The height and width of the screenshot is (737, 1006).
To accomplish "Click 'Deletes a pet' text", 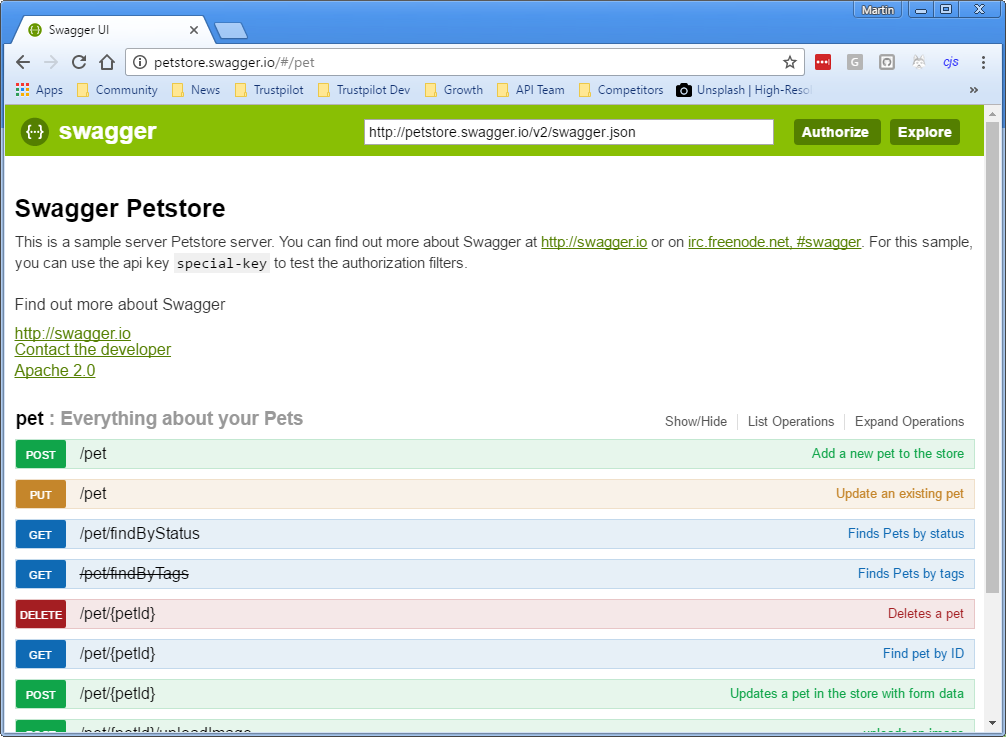I will coord(925,613).
